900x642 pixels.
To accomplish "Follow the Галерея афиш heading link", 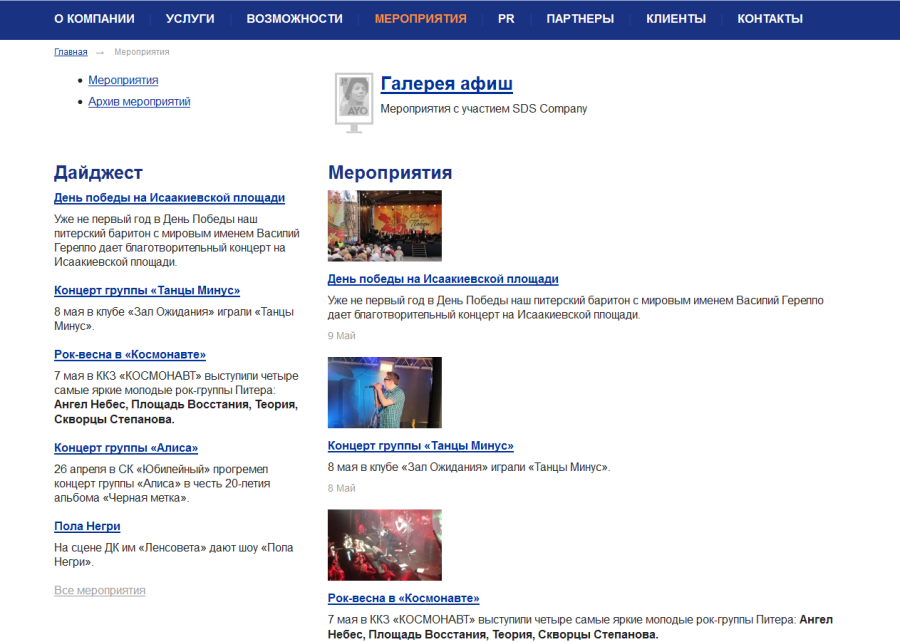I will point(447,84).
